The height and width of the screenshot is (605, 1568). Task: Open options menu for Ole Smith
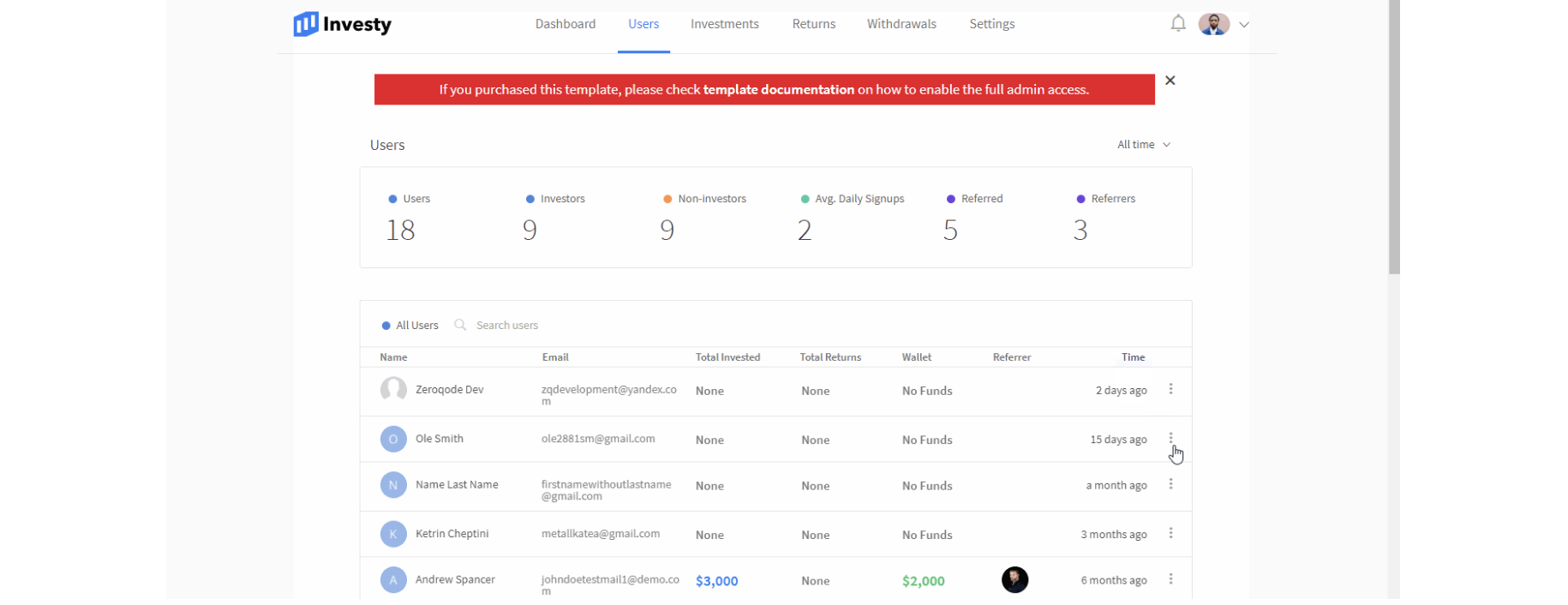point(1170,439)
